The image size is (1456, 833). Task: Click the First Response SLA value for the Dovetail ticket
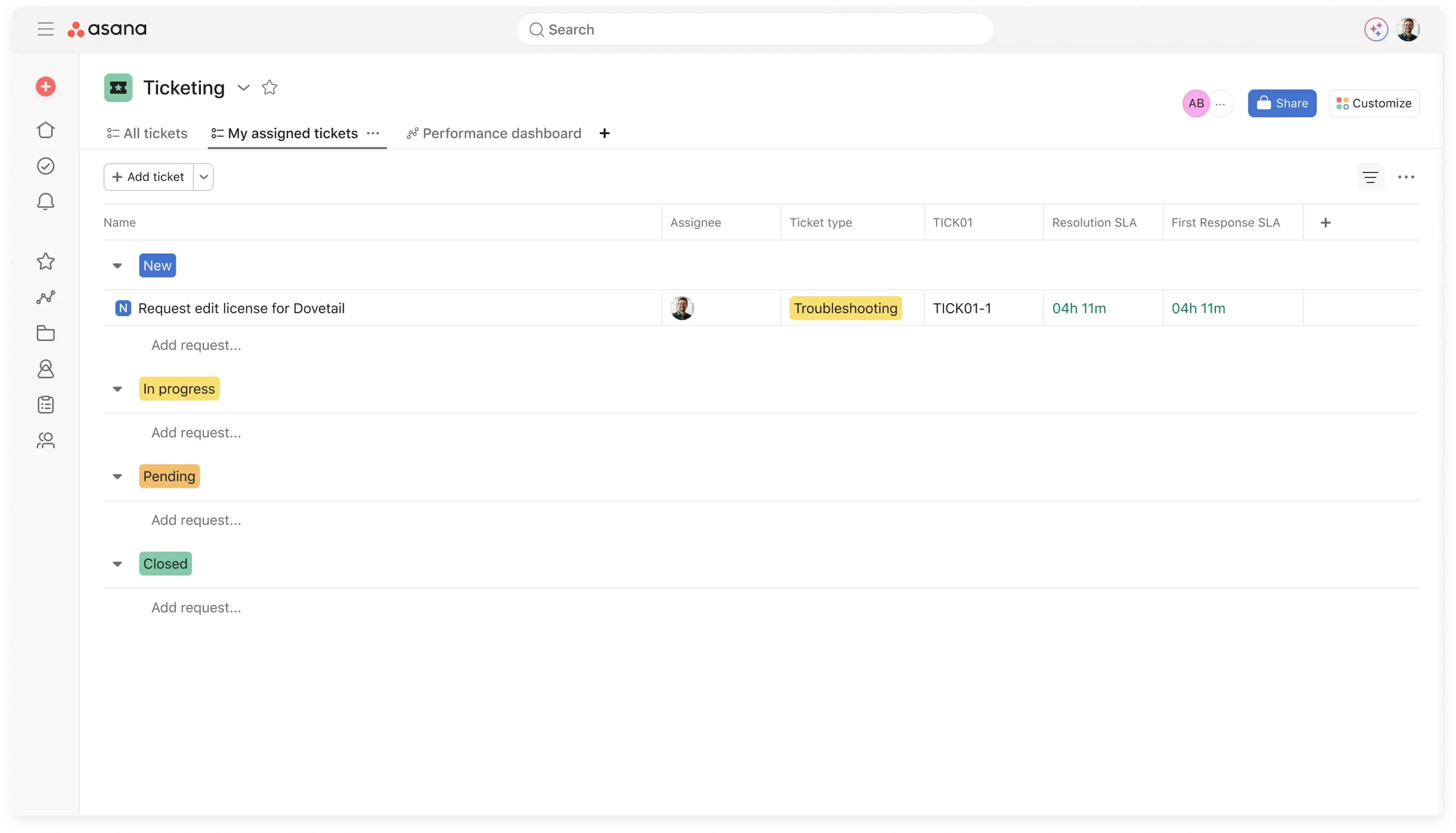pos(1198,308)
